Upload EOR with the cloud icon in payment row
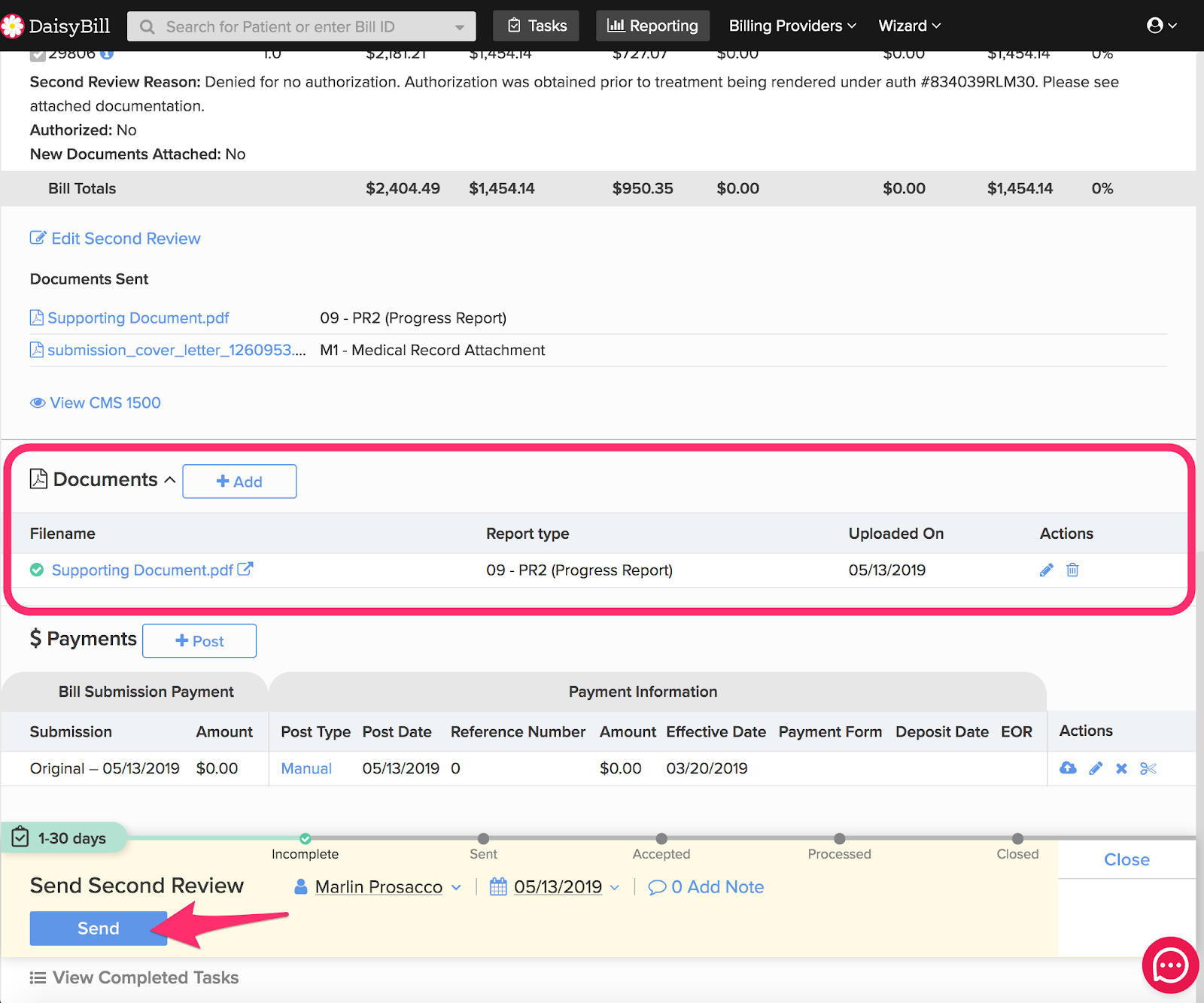1204x1003 pixels. (1068, 768)
